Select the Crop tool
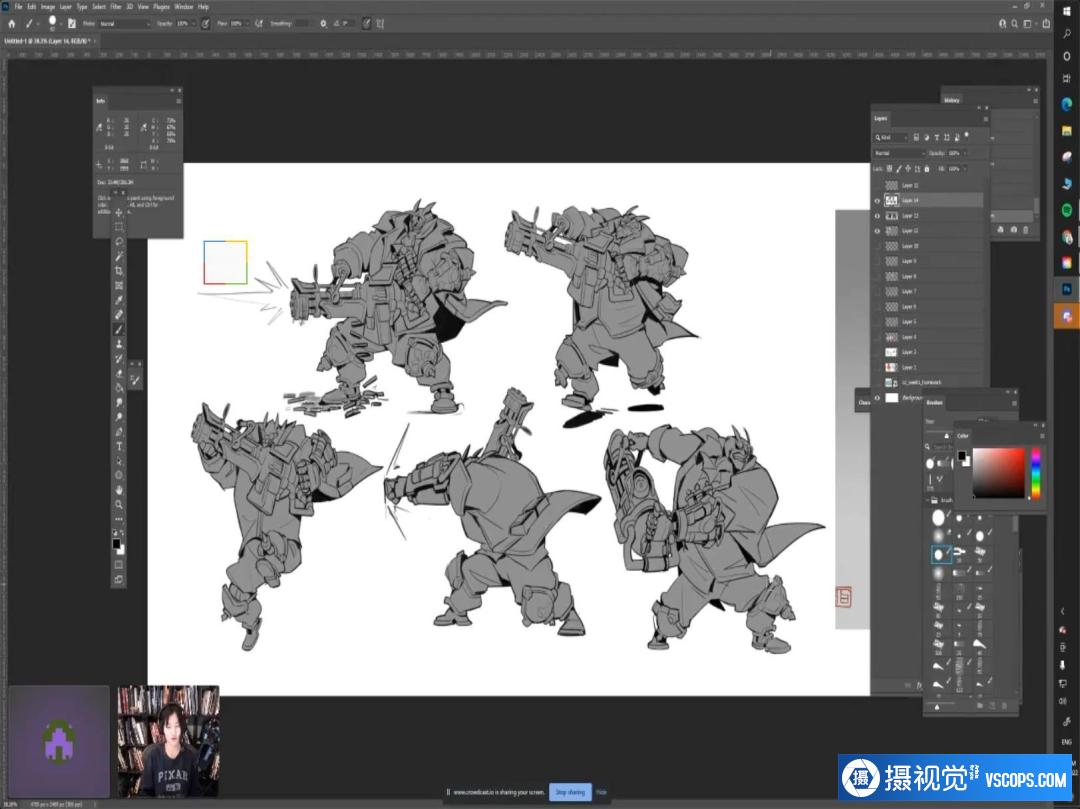1080x809 pixels. point(118,271)
